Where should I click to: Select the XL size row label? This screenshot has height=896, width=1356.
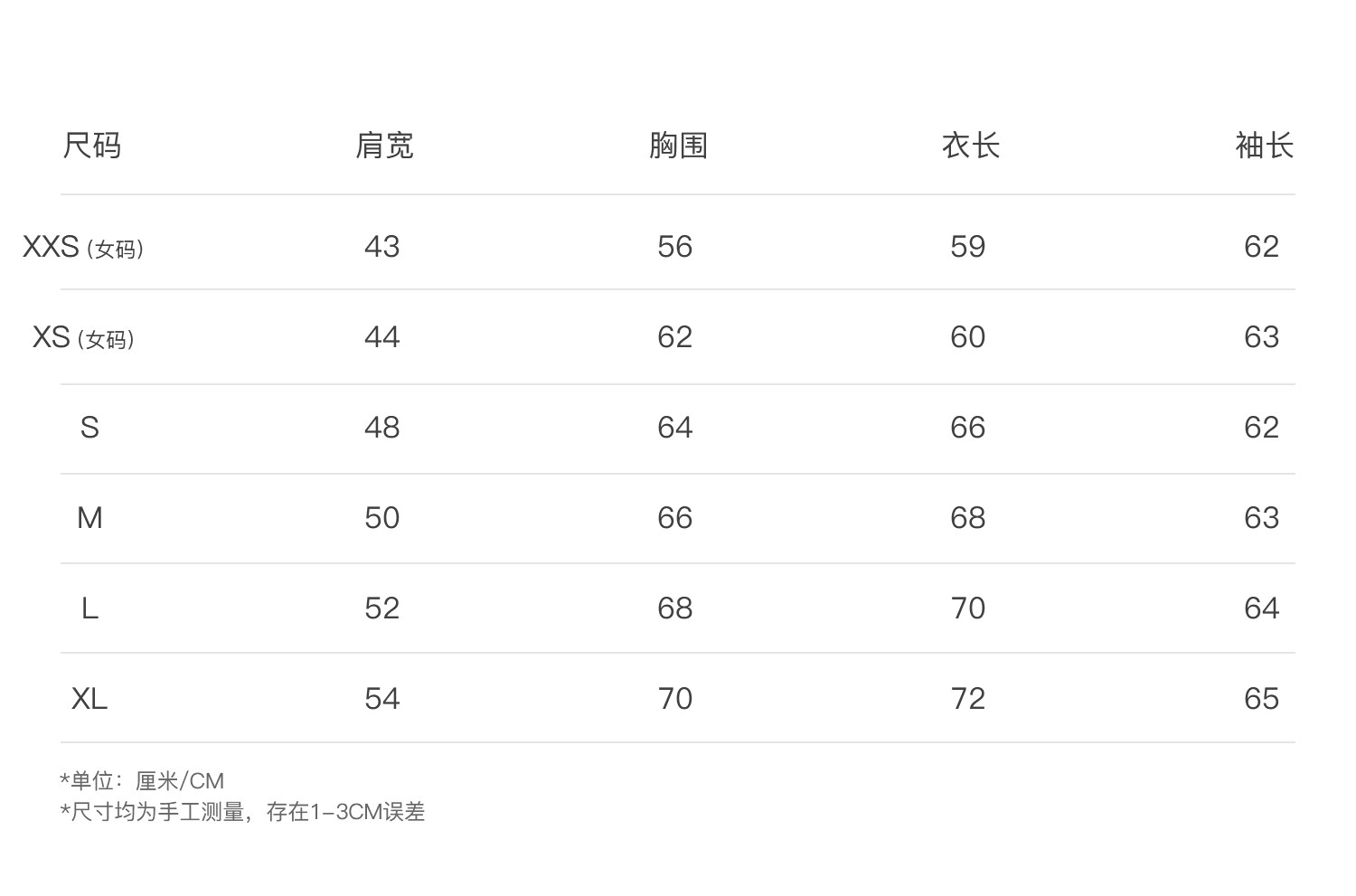coord(89,699)
